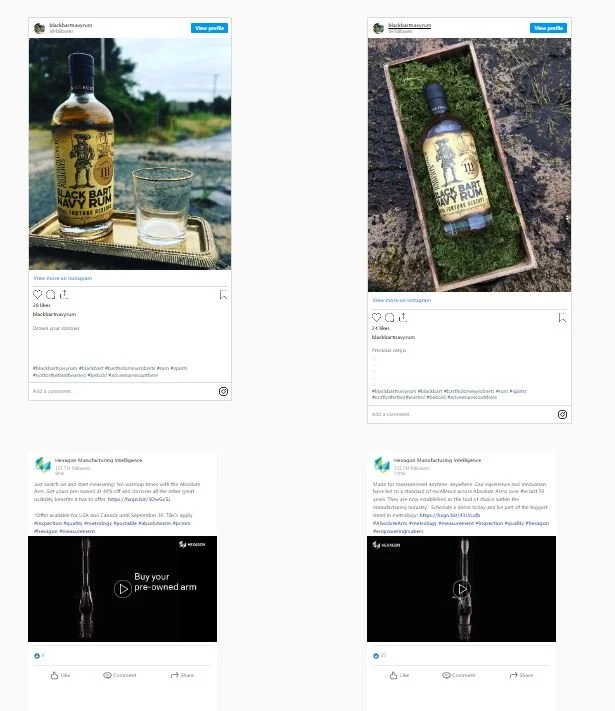Screen dimensions: 615x711
Task: Play the Buy your pre-owned arm video
Action: (122, 589)
